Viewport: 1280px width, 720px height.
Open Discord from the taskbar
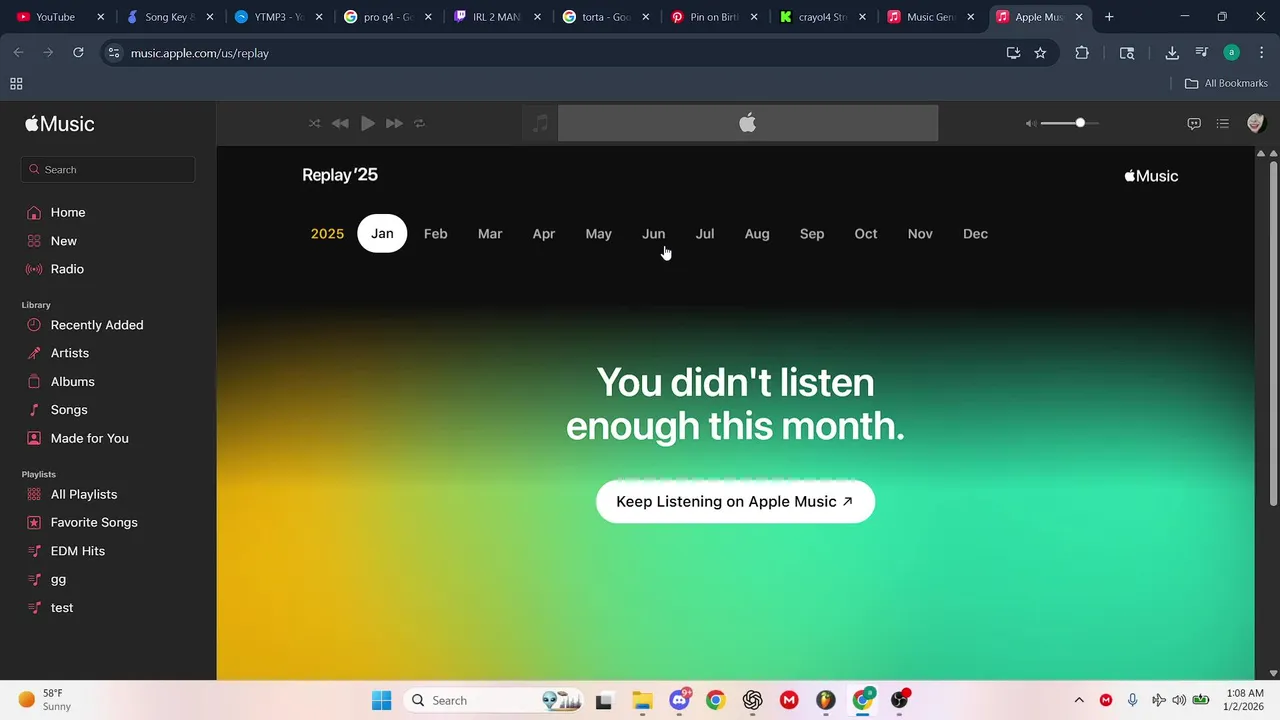click(679, 700)
